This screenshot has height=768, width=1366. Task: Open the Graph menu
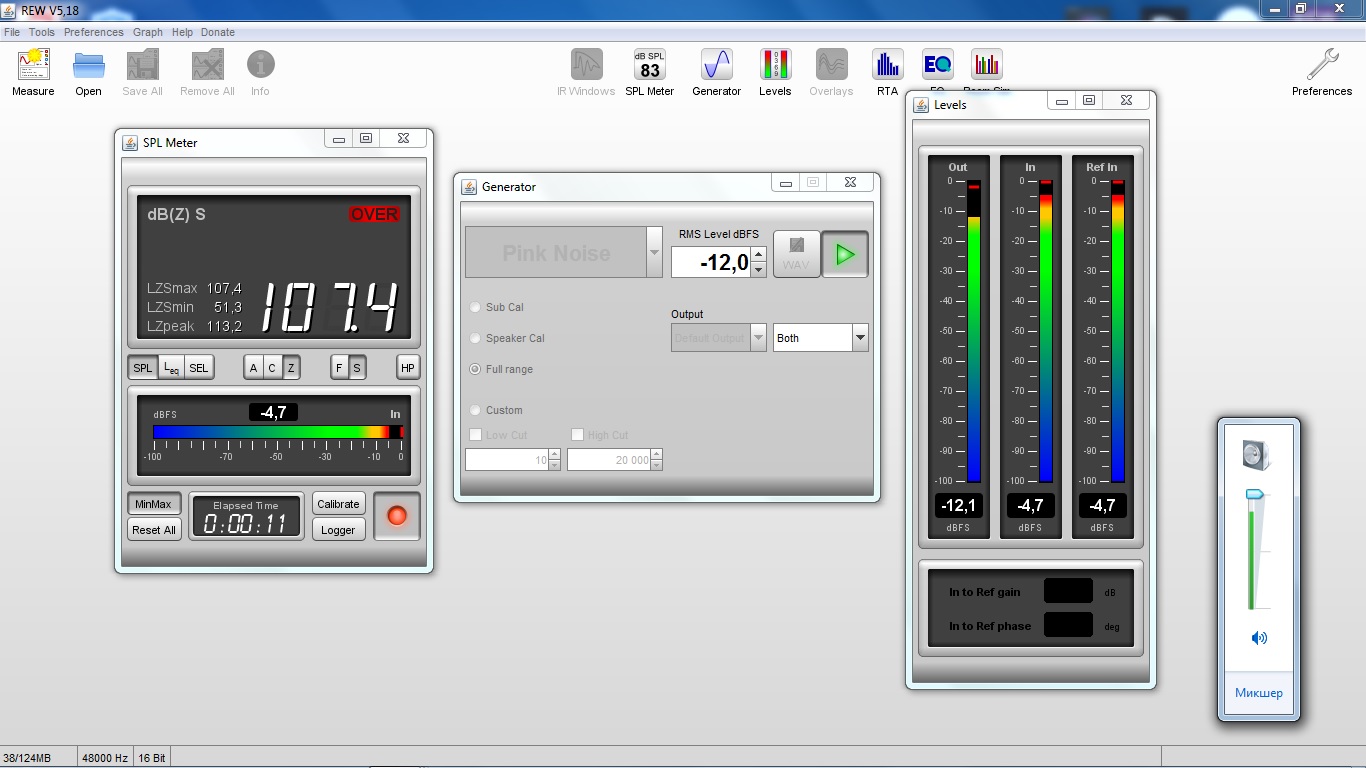148,32
